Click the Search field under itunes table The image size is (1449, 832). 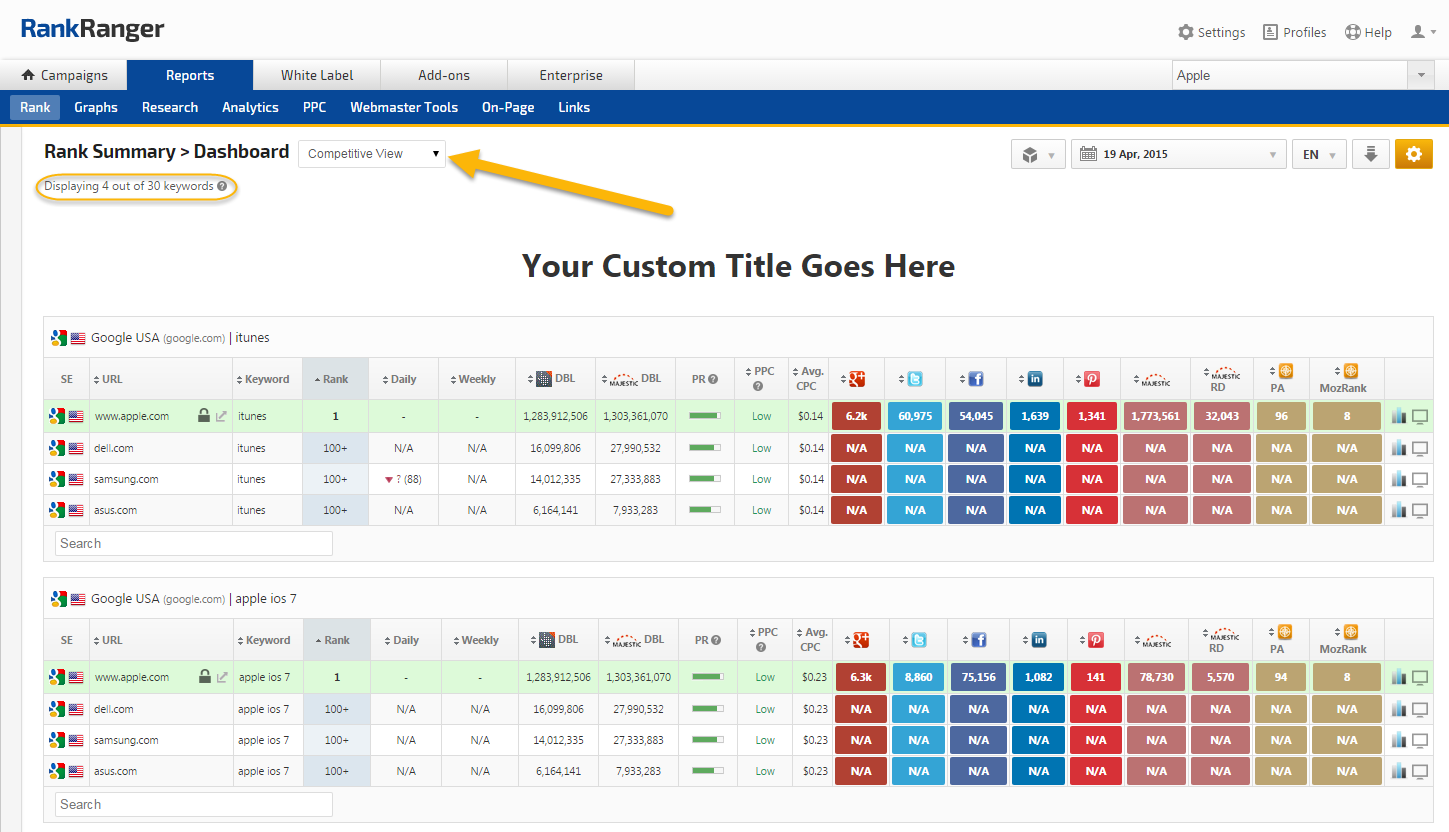point(194,543)
